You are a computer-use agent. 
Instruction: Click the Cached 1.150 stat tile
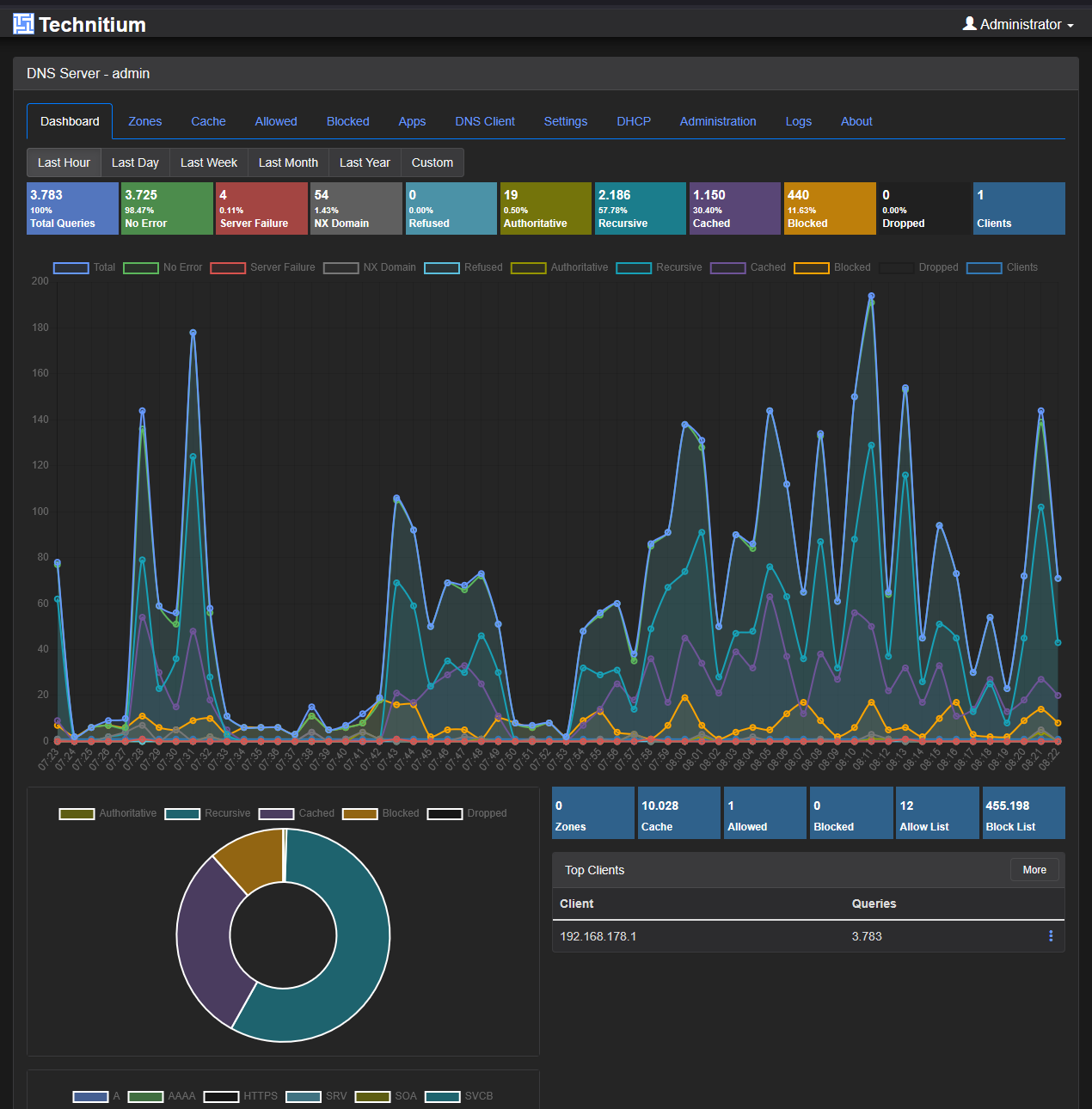click(x=735, y=208)
